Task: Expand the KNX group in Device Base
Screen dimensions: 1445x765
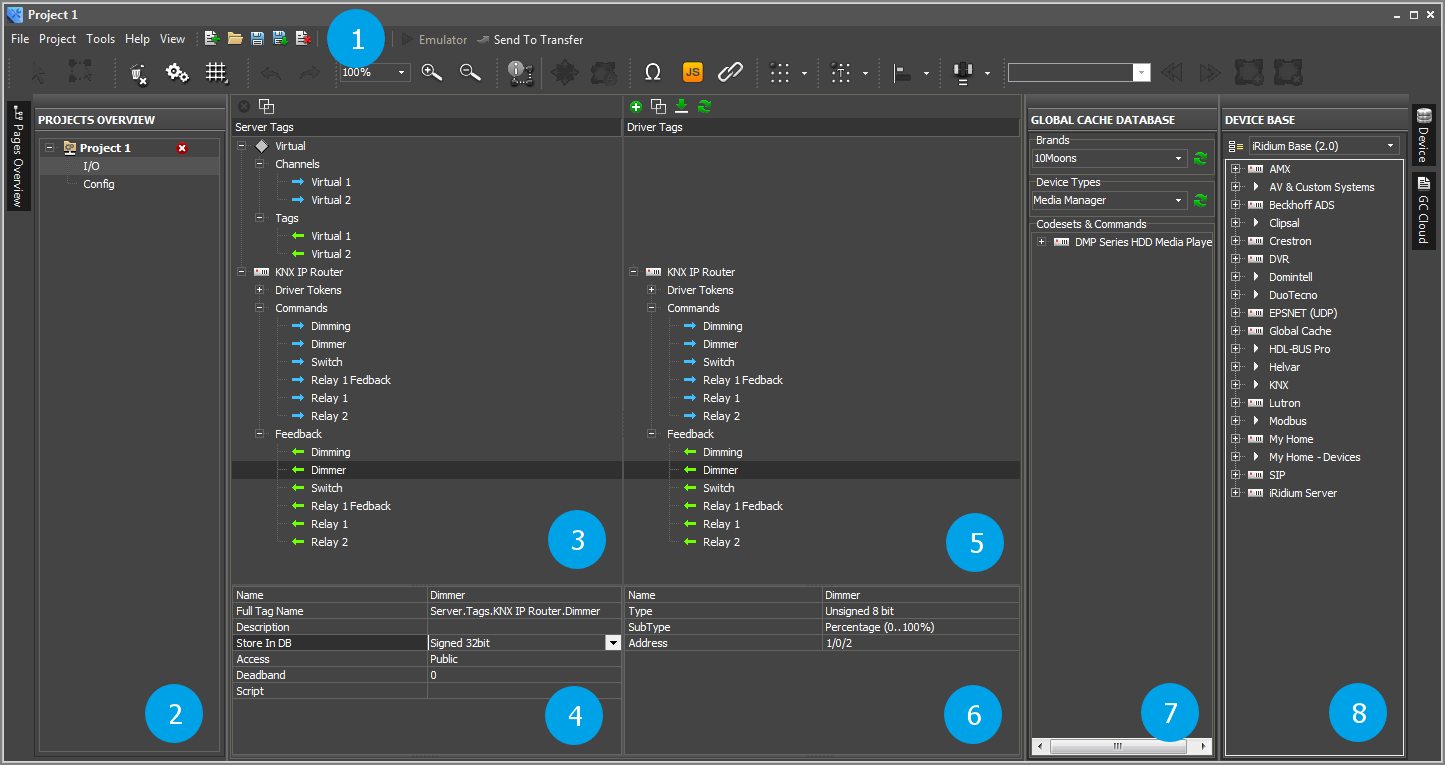Action: 1236,384
